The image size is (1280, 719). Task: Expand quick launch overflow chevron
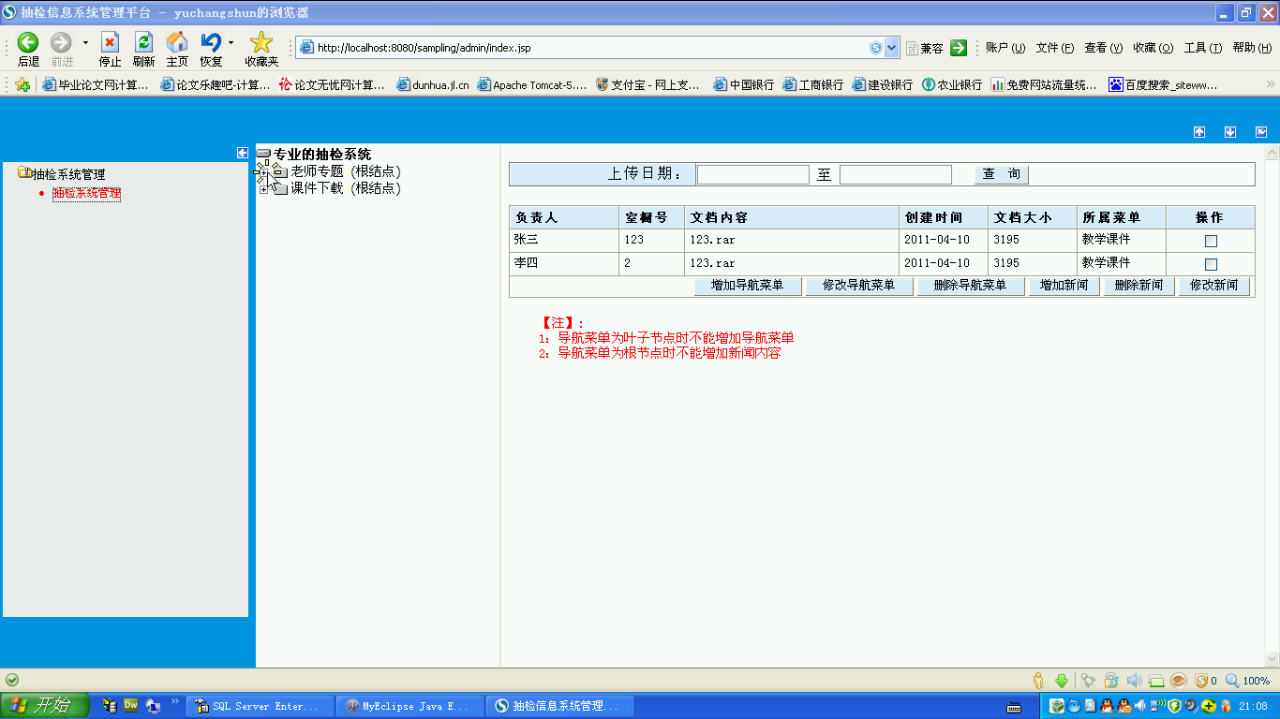click(x=175, y=701)
